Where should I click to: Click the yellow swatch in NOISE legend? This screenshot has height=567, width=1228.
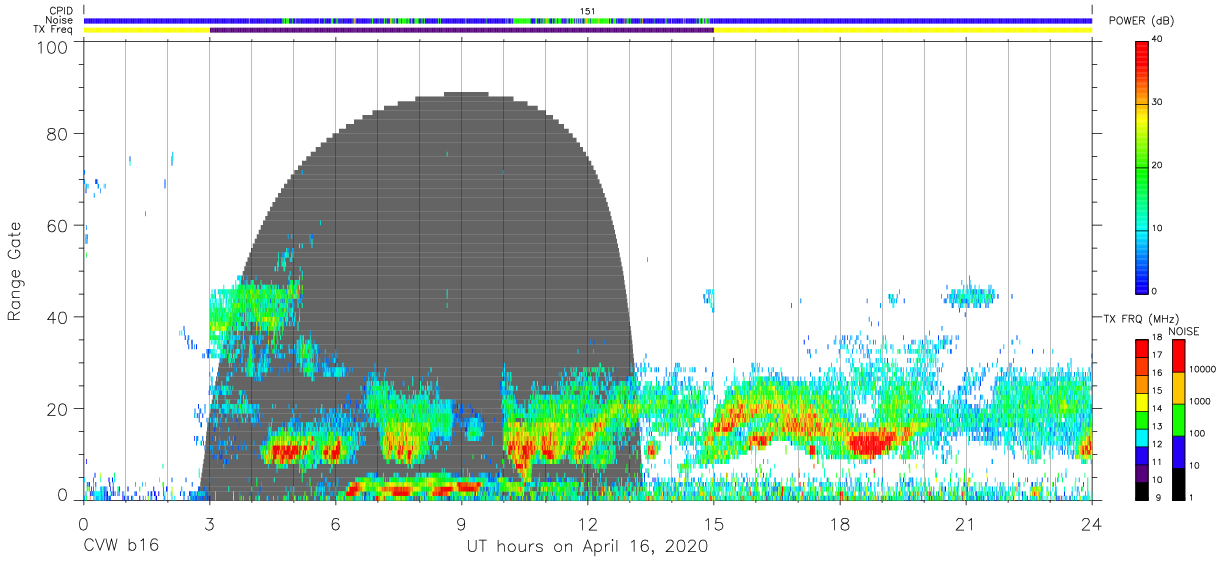(x=1178, y=387)
